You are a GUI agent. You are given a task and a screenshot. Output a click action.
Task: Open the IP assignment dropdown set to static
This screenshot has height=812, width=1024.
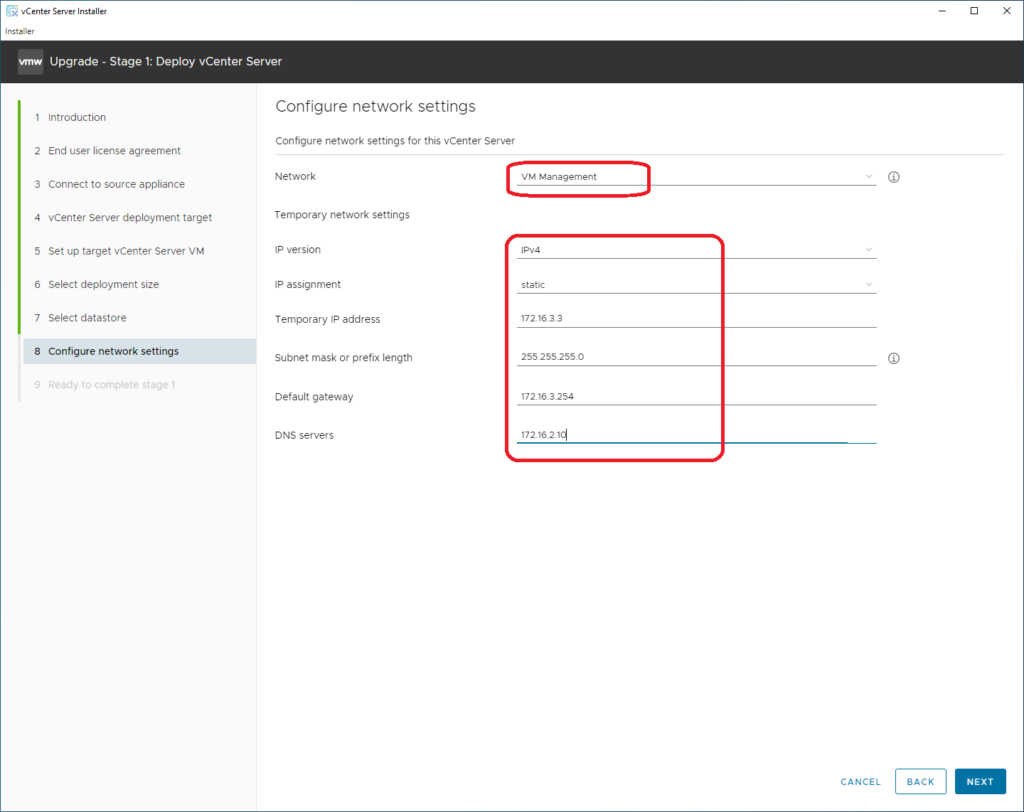[x=695, y=285]
